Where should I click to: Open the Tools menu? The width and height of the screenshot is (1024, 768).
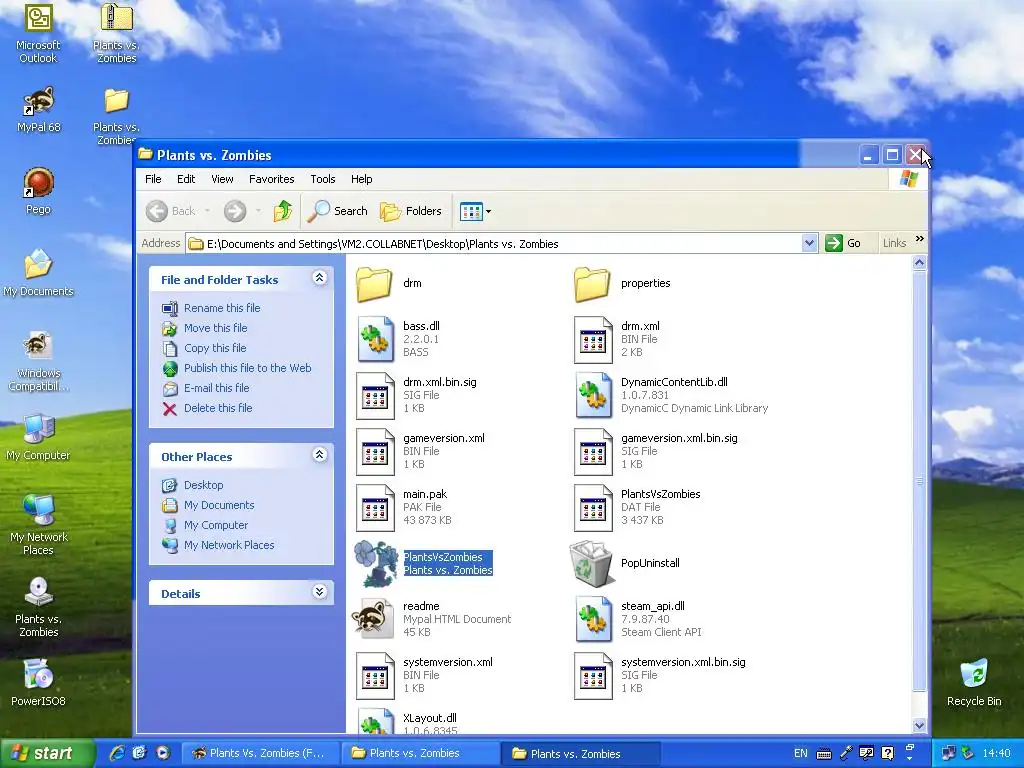click(323, 179)
